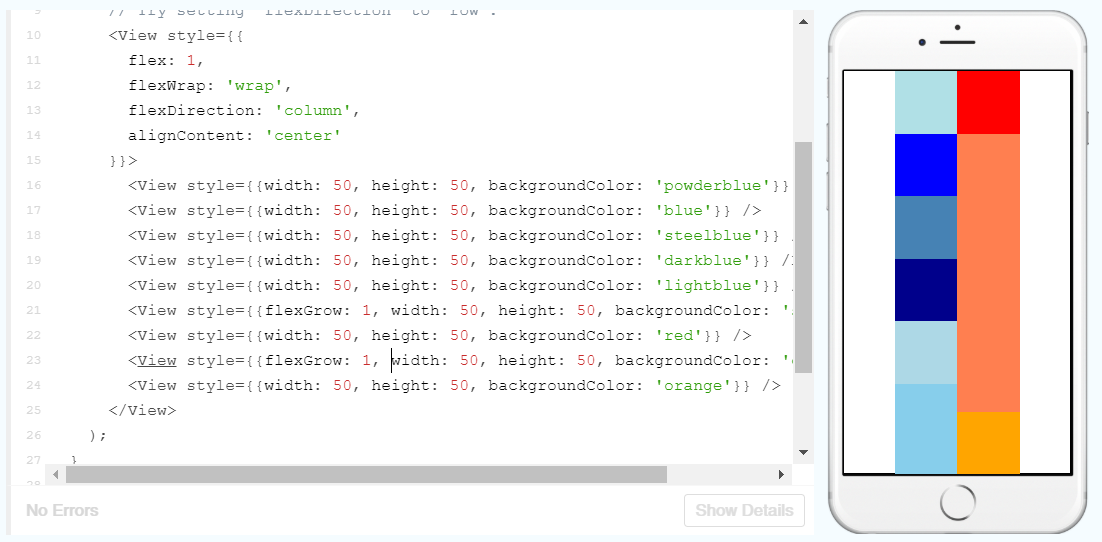Click the tall coral block in preview
Image resolution: width=1102 pixels, height=542 pixels.
988,272
